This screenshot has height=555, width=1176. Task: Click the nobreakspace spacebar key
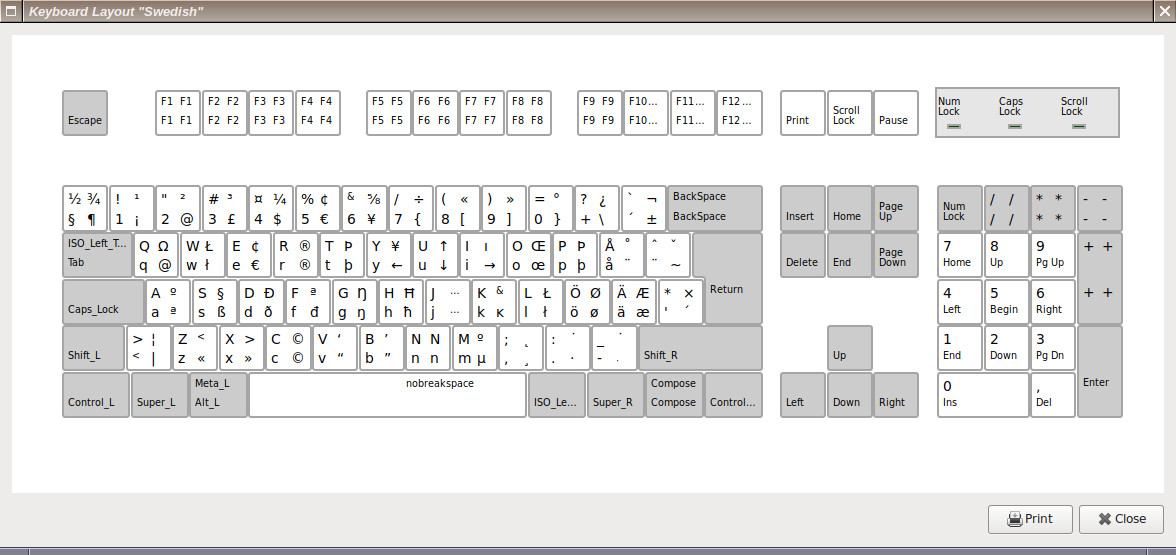click(387, 394)
